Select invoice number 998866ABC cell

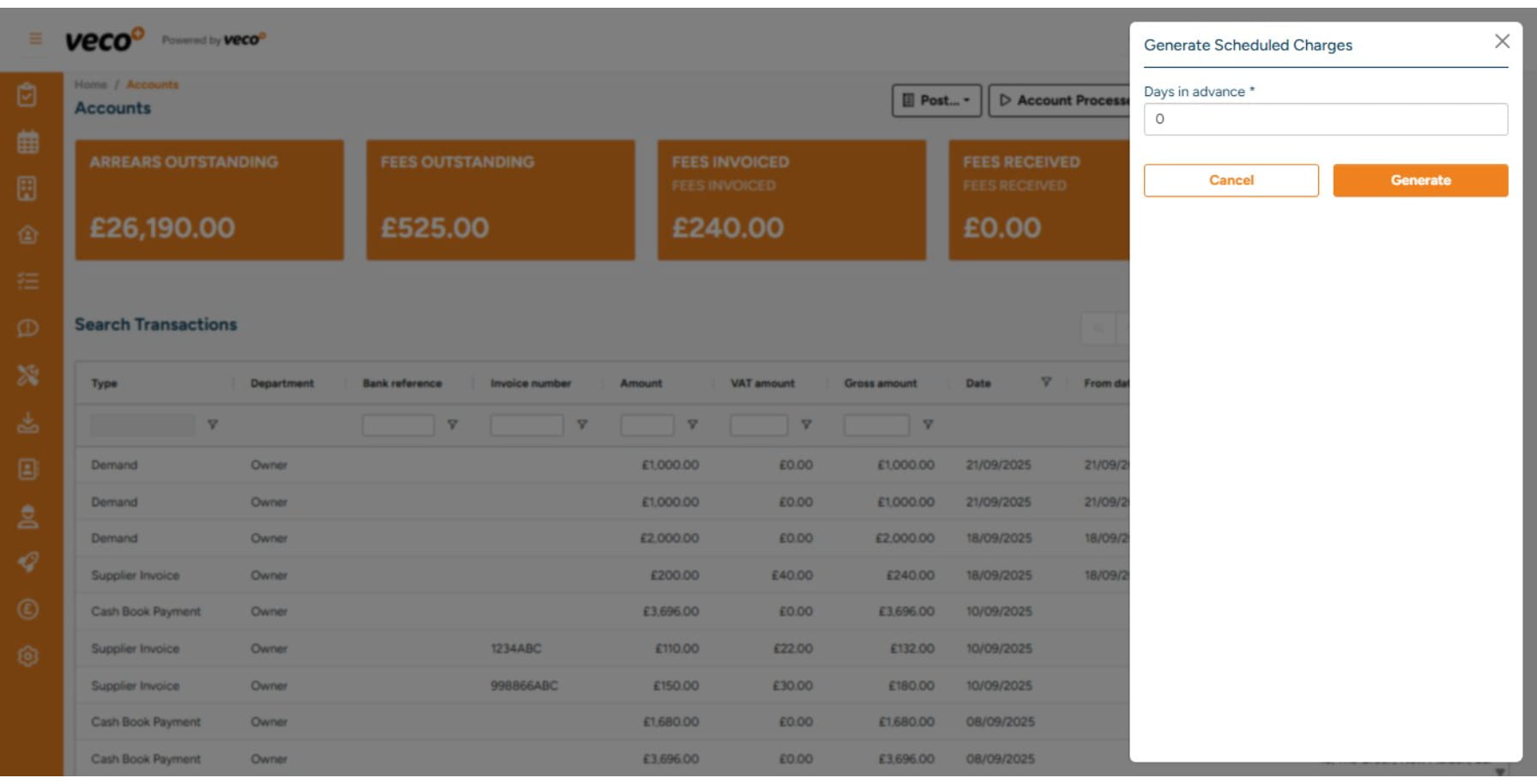pos(524,685)
